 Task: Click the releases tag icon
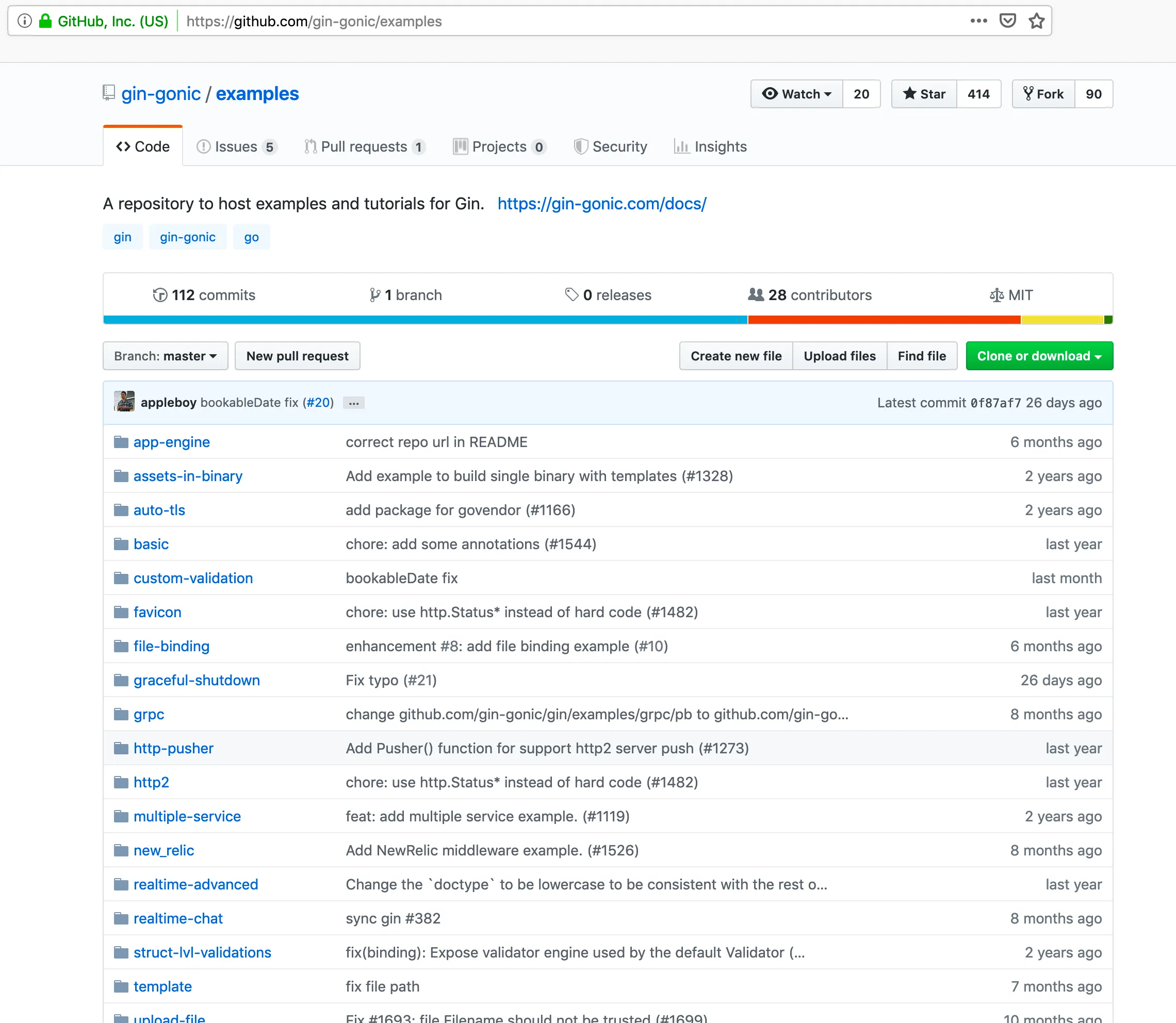pyautogui.click(x=570, y=294)
